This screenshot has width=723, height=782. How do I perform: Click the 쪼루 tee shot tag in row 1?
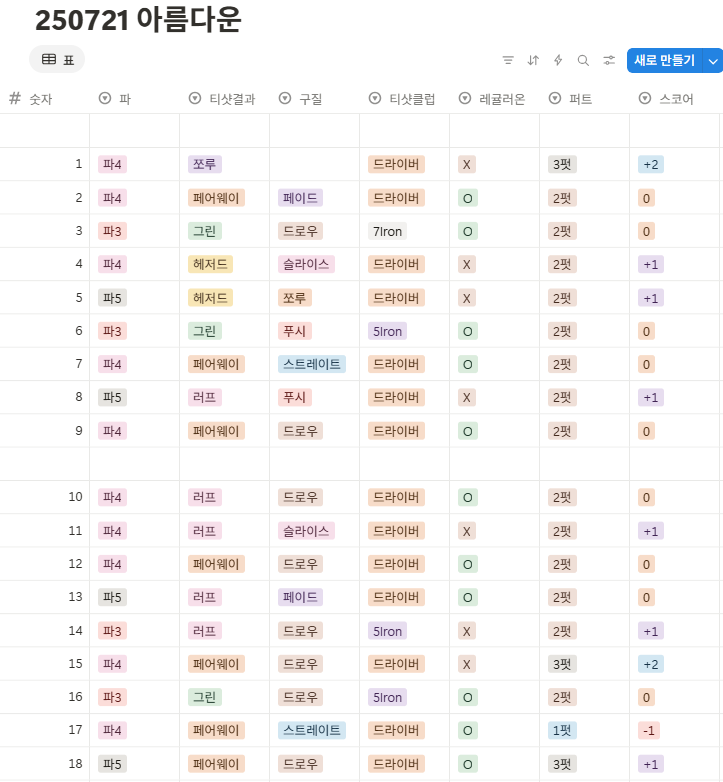[204, 164]
